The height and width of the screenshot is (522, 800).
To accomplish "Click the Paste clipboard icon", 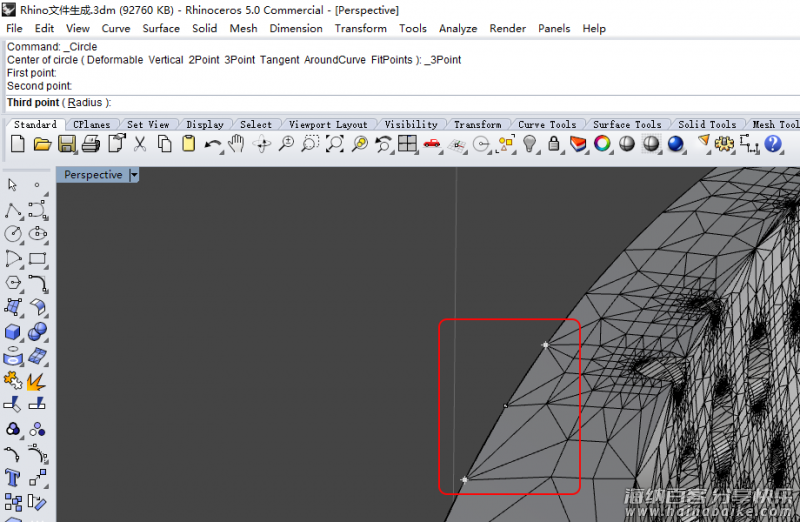I will (189, 144).
